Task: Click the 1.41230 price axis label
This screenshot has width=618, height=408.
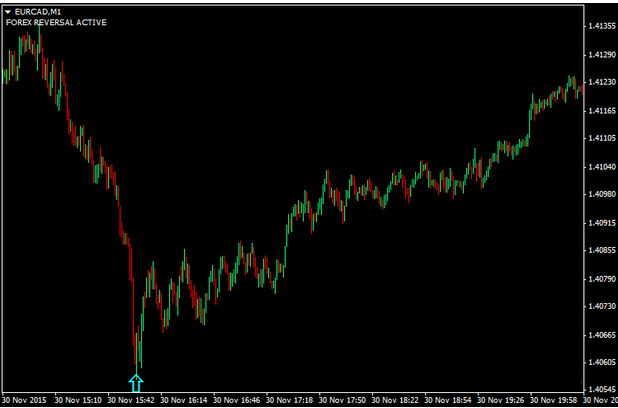Action: (600, 83)
